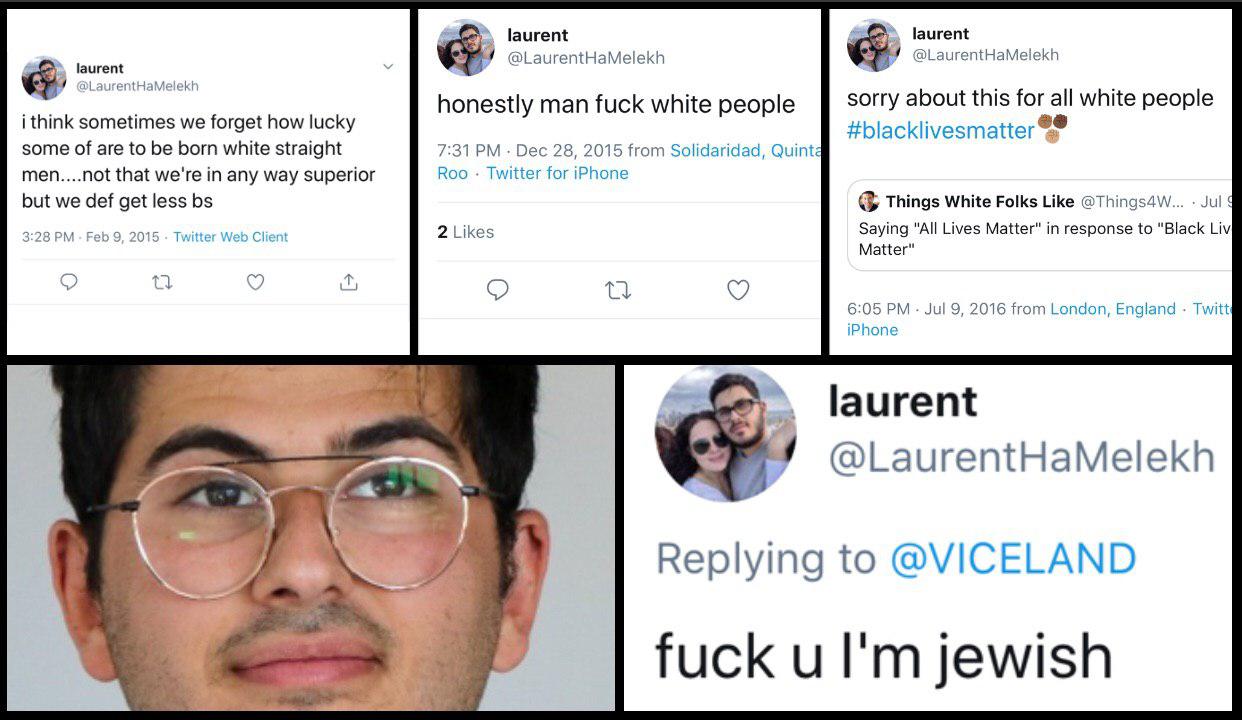The height and width of the screenshot is (720, 1242).
Task: Open the @VICELAND mention
Action: point(1012,558)
